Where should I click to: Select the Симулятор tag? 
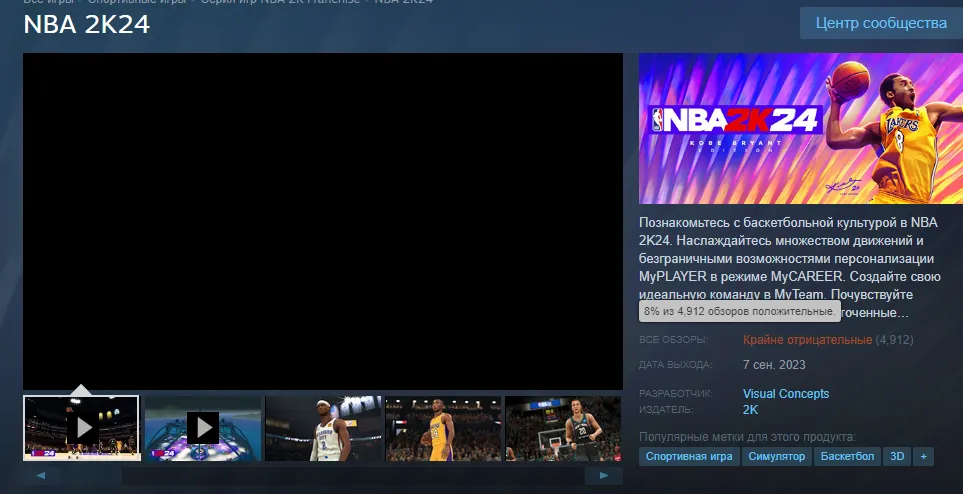776,457
